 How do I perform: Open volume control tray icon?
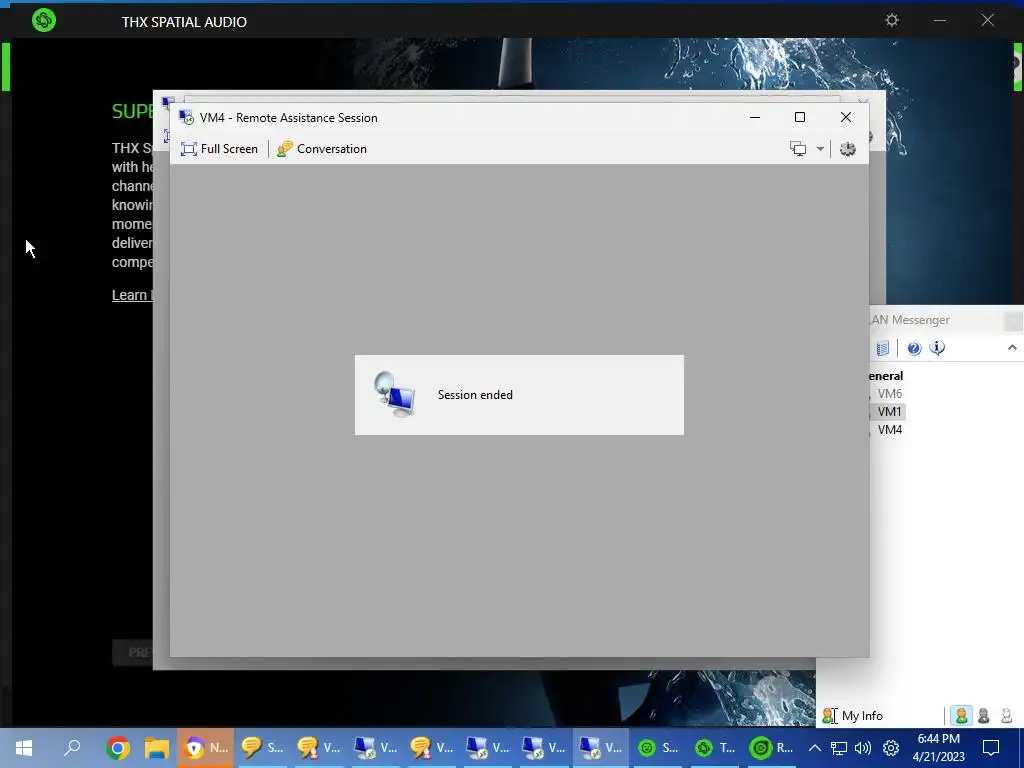(863, 748)
